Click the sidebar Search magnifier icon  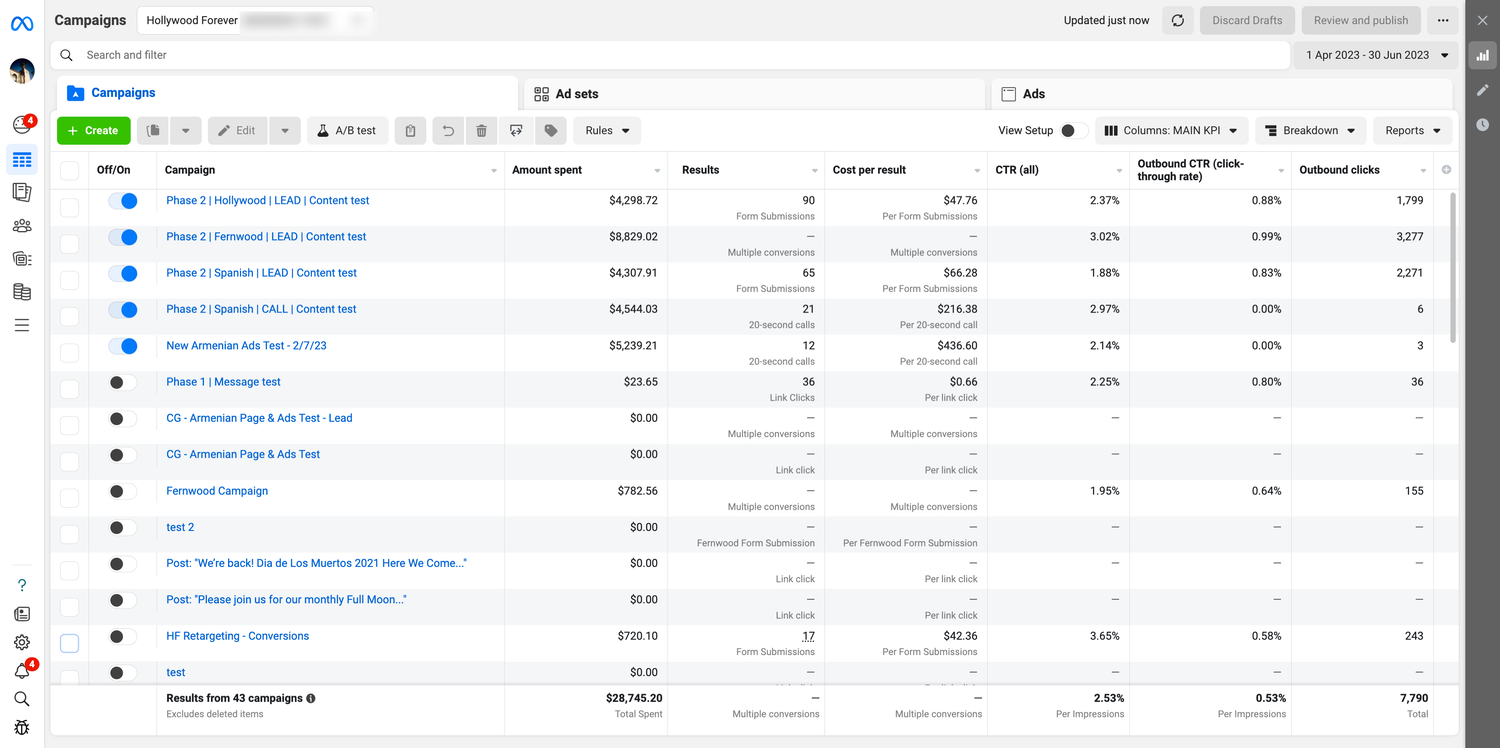coord(22,699)
